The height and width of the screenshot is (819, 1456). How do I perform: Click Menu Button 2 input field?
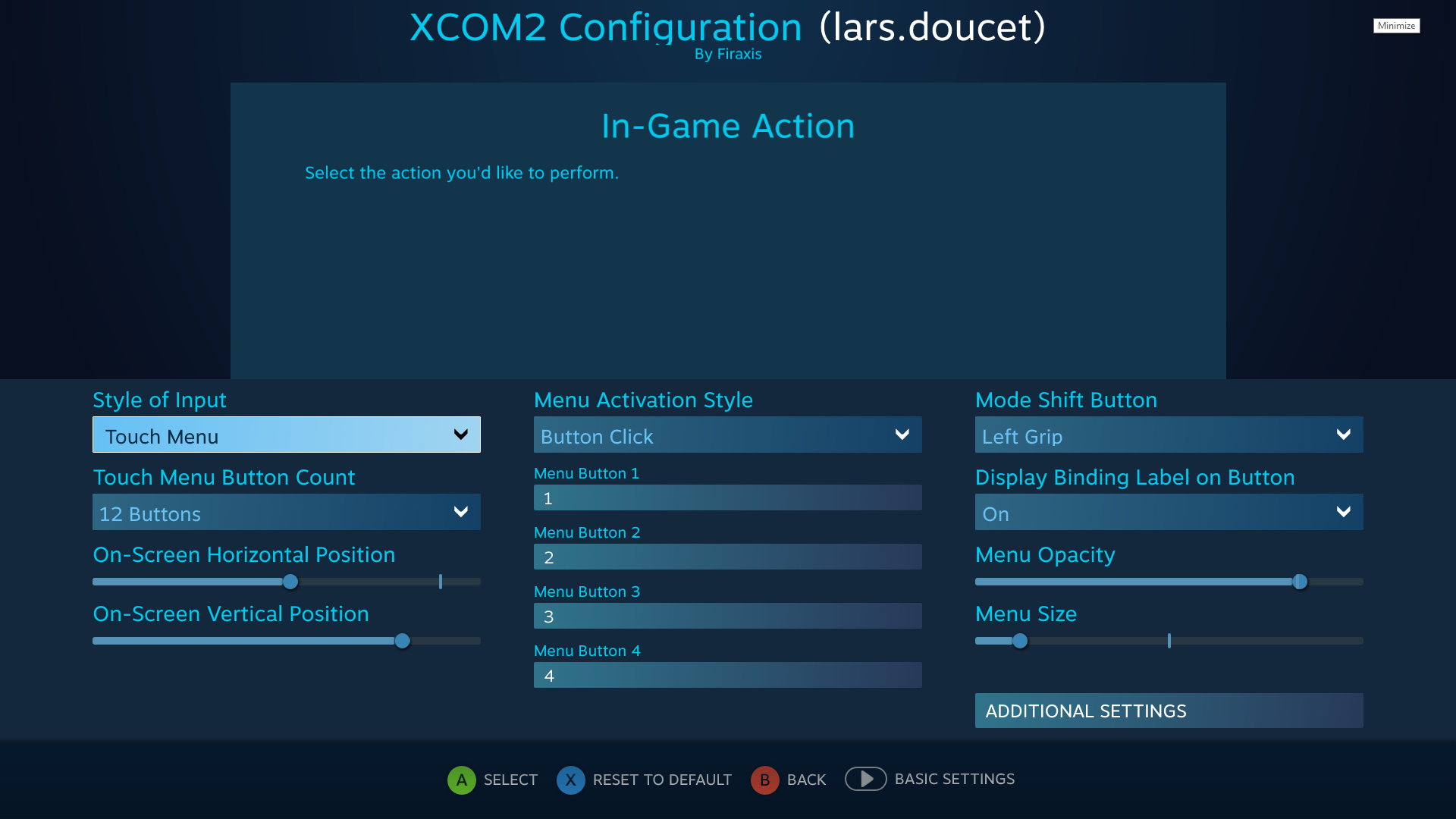[x=727, y=556]
